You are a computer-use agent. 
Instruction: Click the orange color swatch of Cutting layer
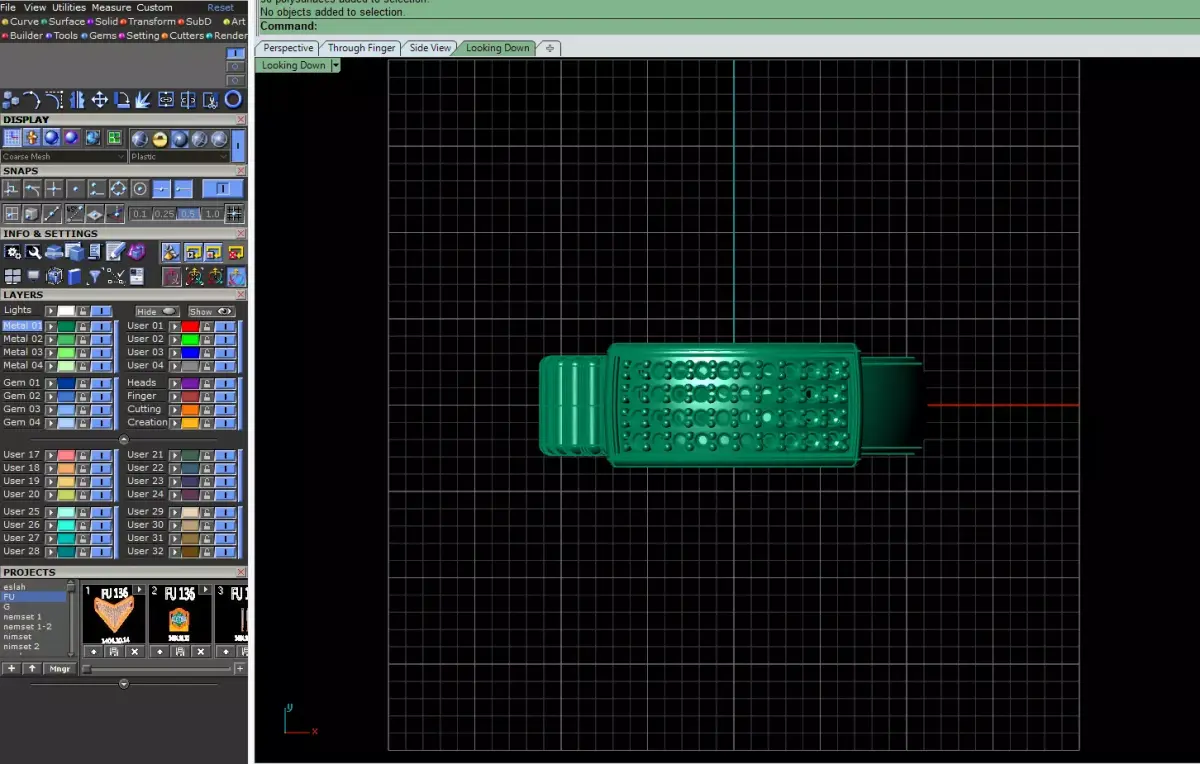(190, 409)
